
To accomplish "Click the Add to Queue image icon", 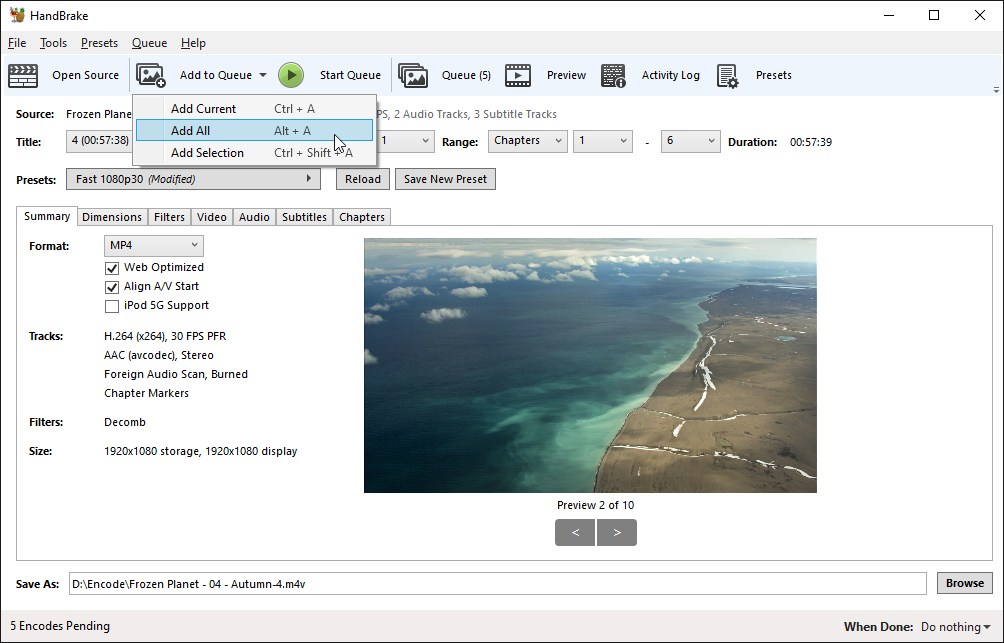I will pyautogui.click(x=151, y=76).
